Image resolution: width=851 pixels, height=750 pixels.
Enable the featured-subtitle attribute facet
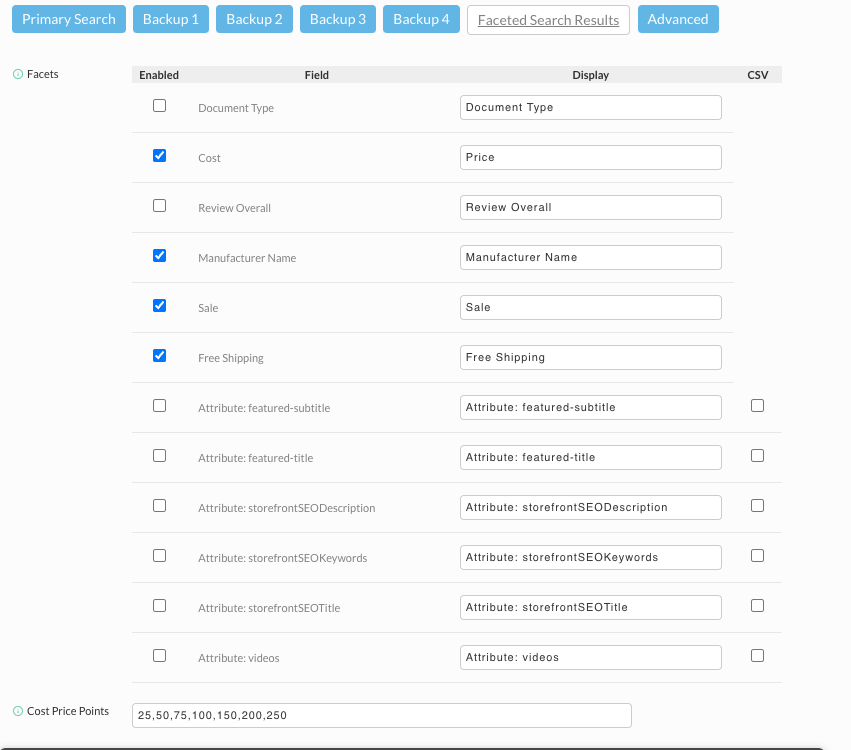point(160,406)
